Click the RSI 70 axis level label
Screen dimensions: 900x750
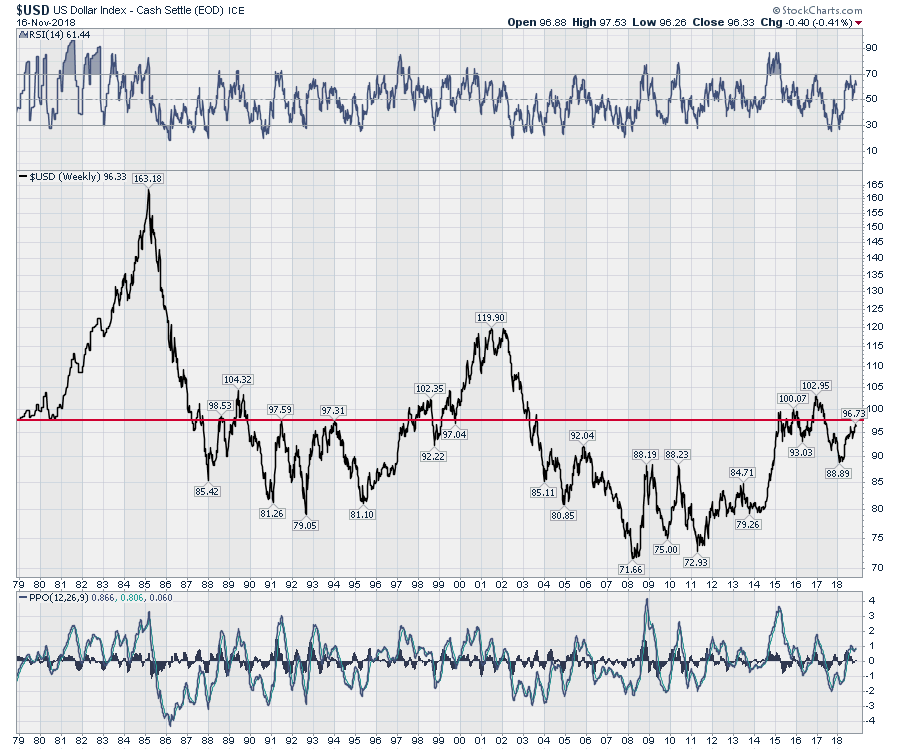pyautogui.click(x=871, y=73)
